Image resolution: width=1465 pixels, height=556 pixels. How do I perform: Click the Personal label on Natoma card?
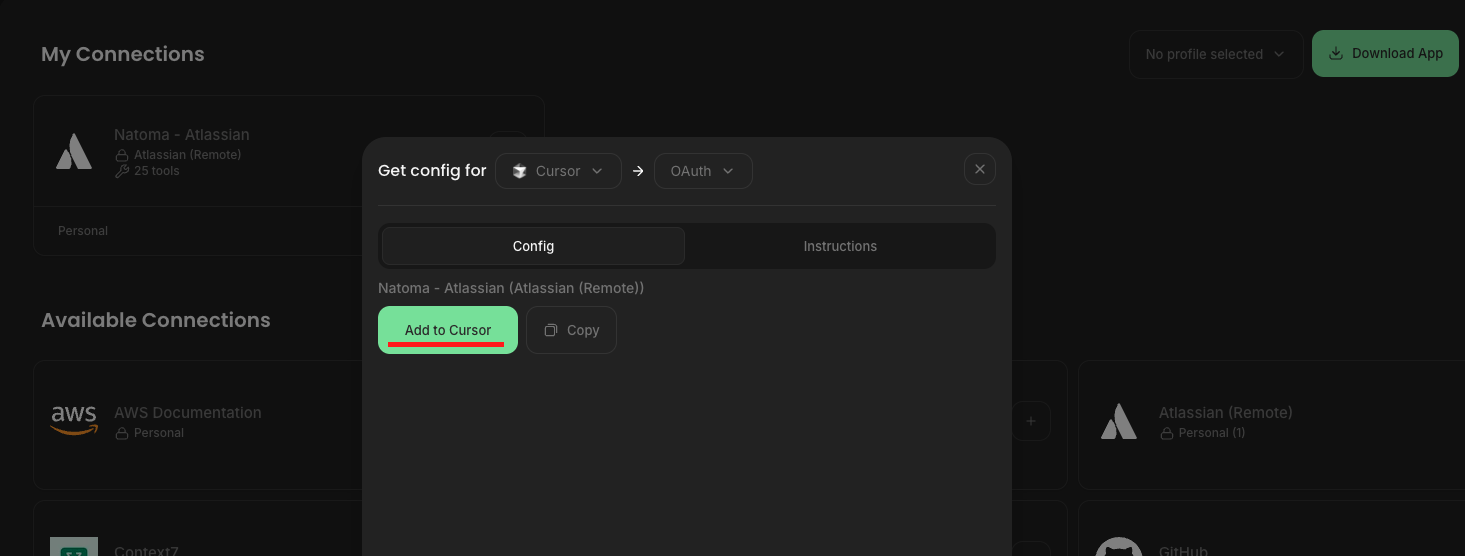click(x=83, y=231)
